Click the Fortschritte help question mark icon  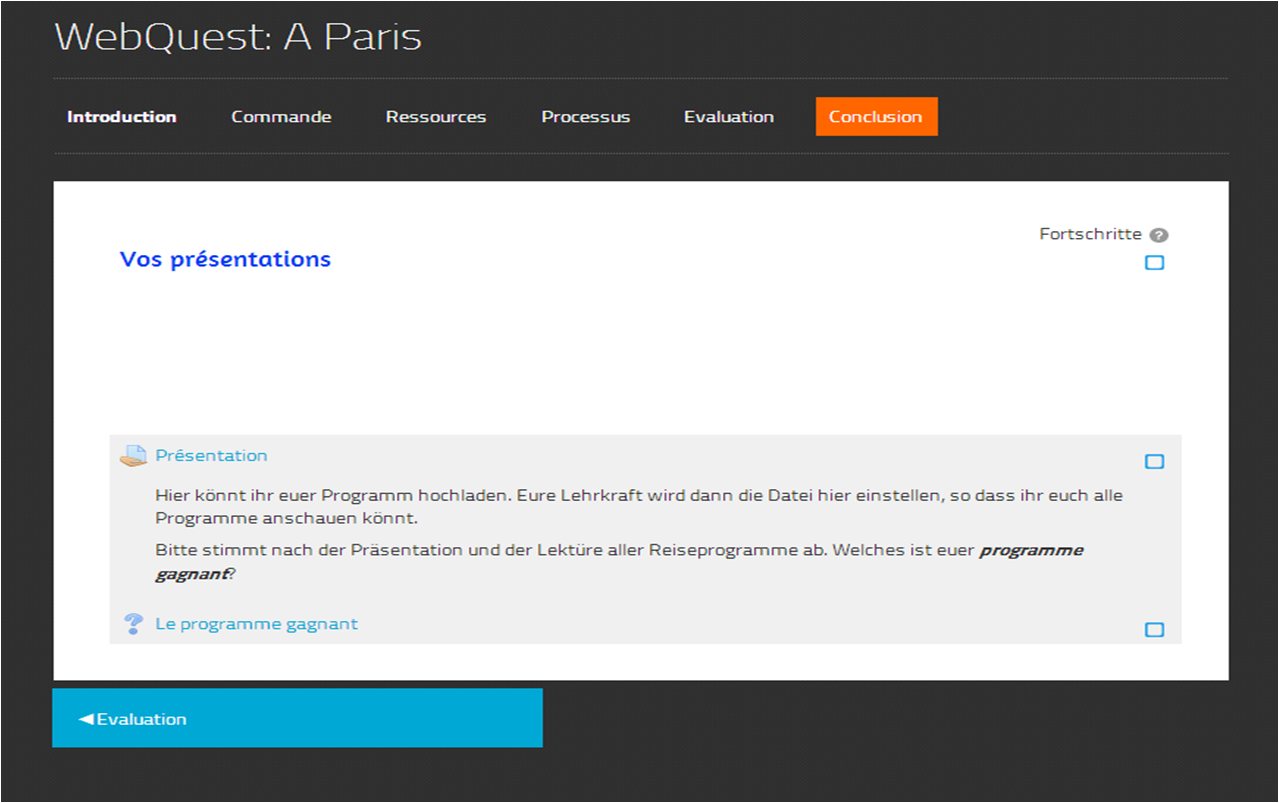click(x=1158, y=235)
